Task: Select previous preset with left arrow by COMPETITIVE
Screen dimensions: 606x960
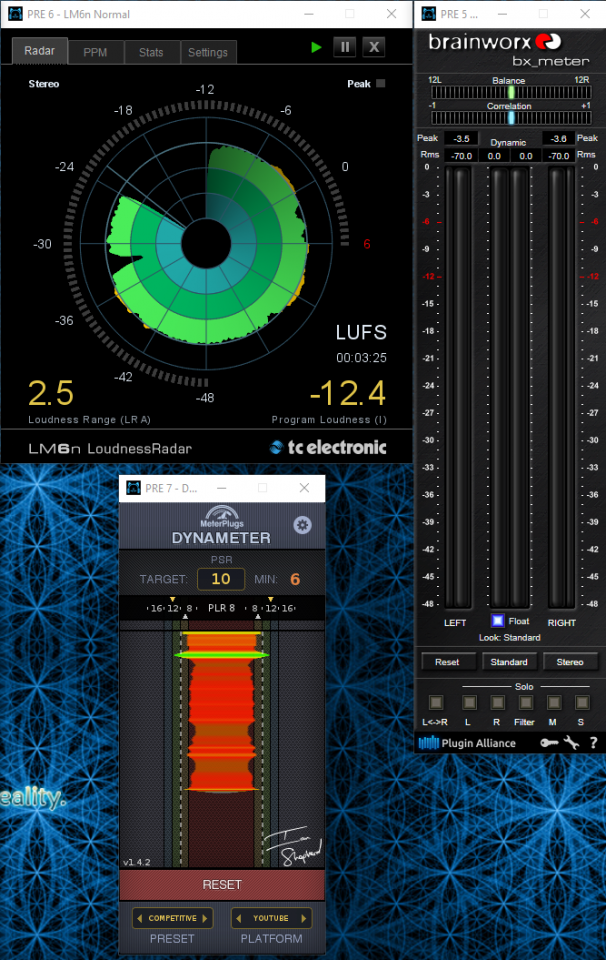Action: [140, 918]
